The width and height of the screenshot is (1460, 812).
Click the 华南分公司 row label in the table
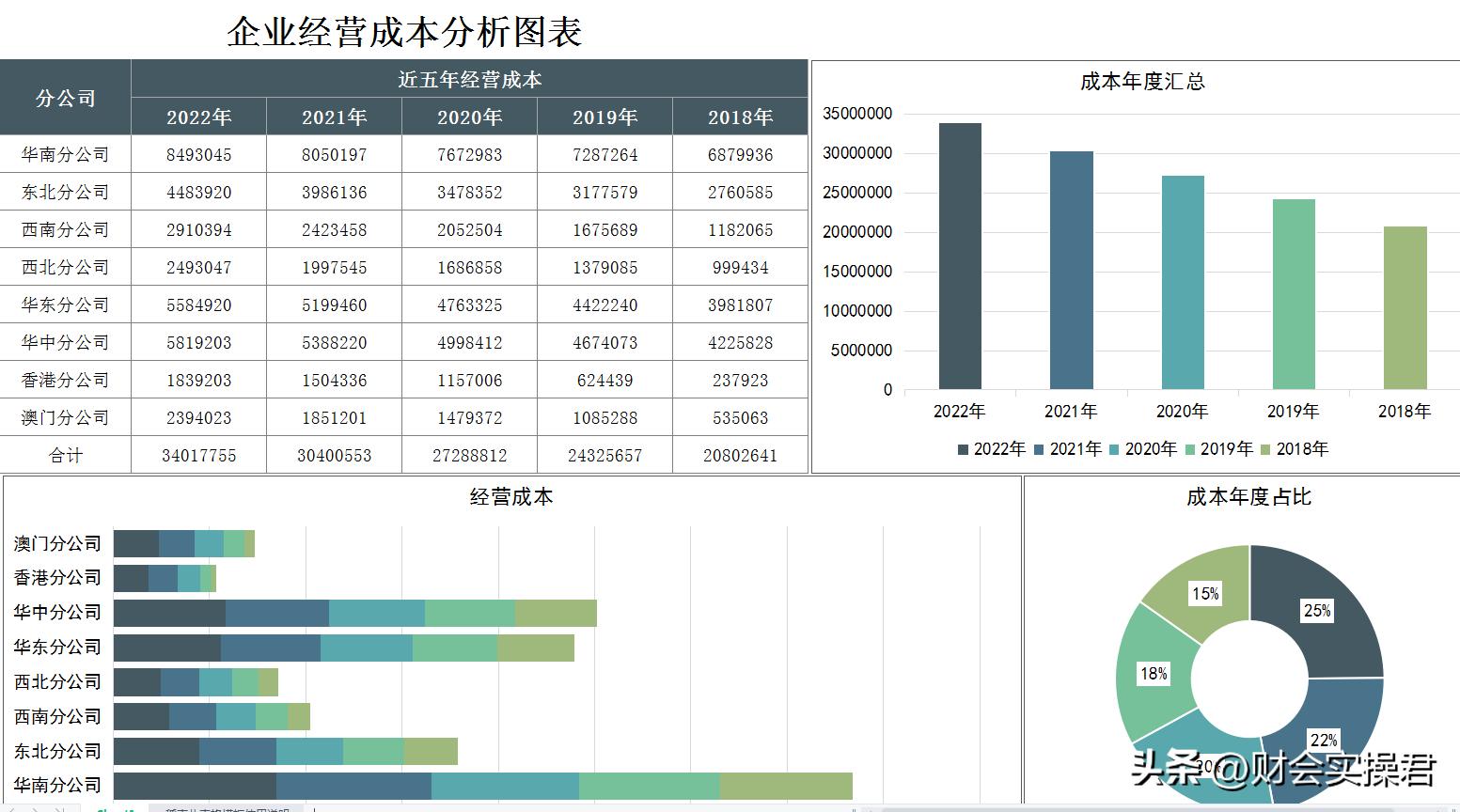(x=65, y=154)
